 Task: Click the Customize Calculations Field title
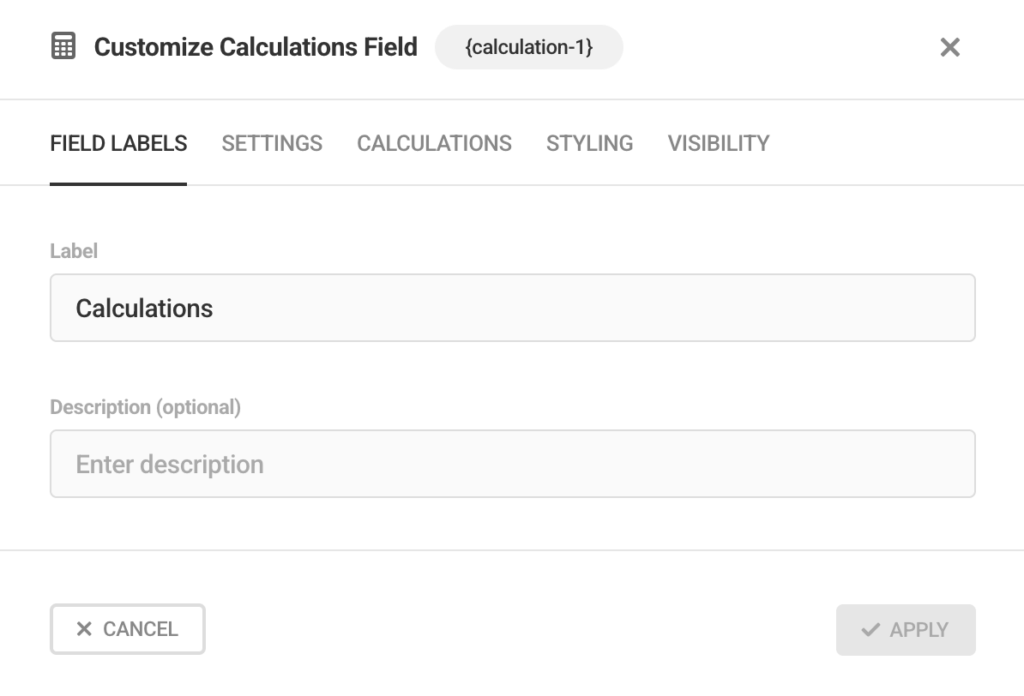pos(255,46)
